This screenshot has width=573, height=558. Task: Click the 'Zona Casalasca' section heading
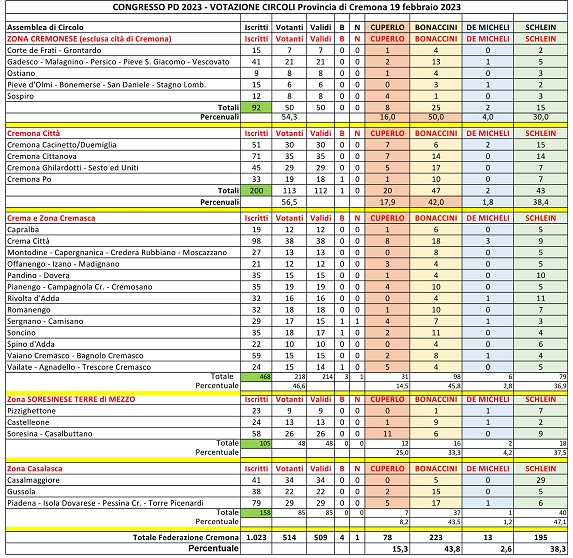tap(35, 469)
